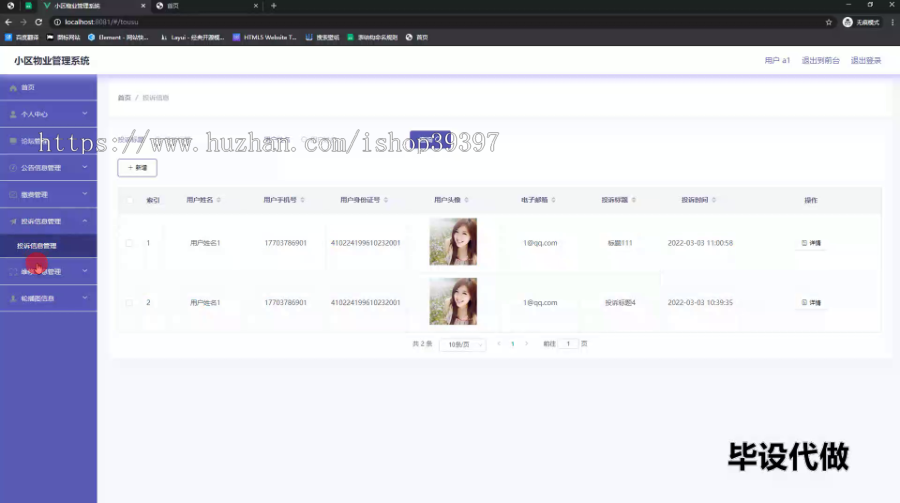Expand the 个人中心 sidebar menu chevron
Viewport: 900px width, 503px height.
click(x=85, y=114)
